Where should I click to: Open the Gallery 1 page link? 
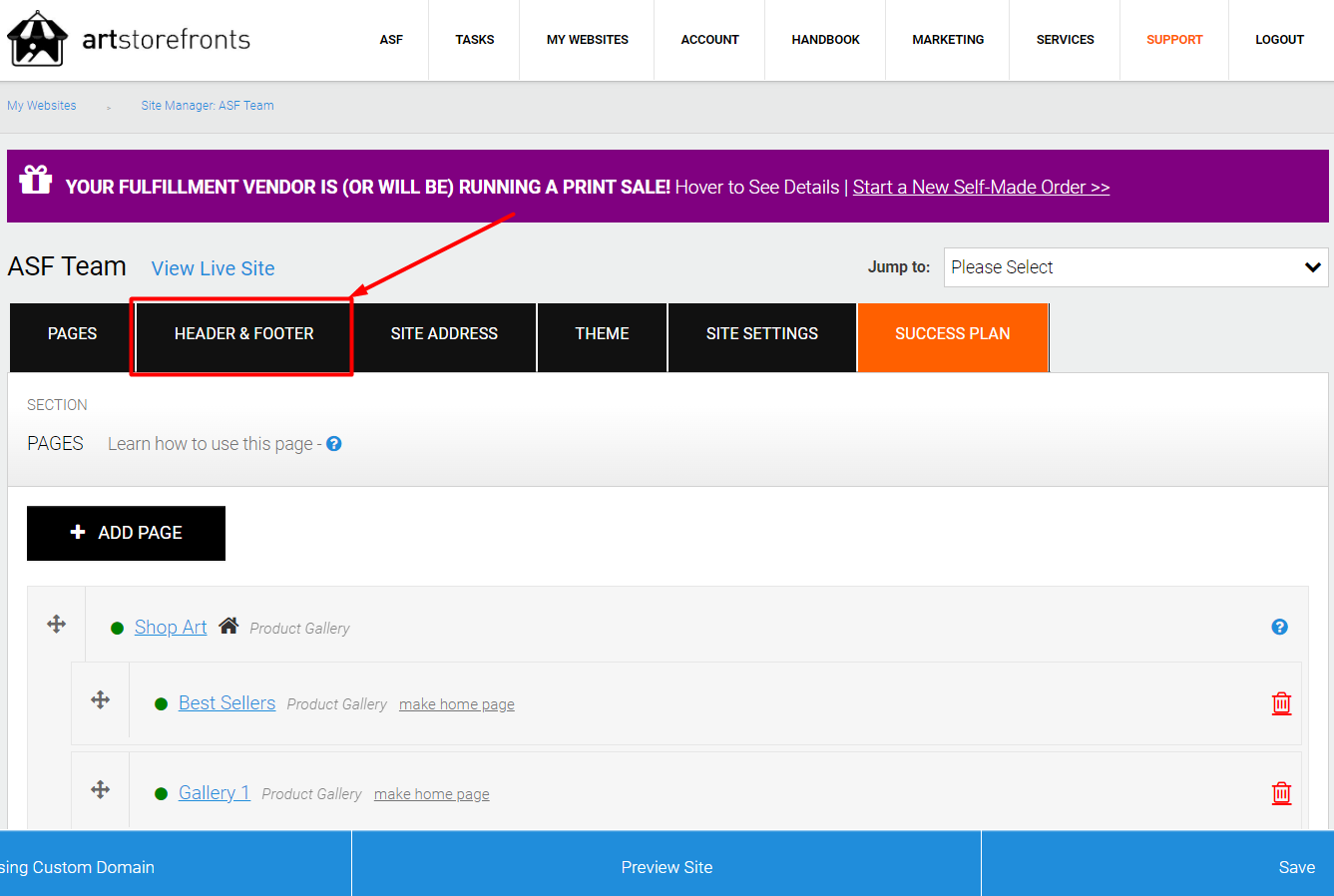point(215,792)
